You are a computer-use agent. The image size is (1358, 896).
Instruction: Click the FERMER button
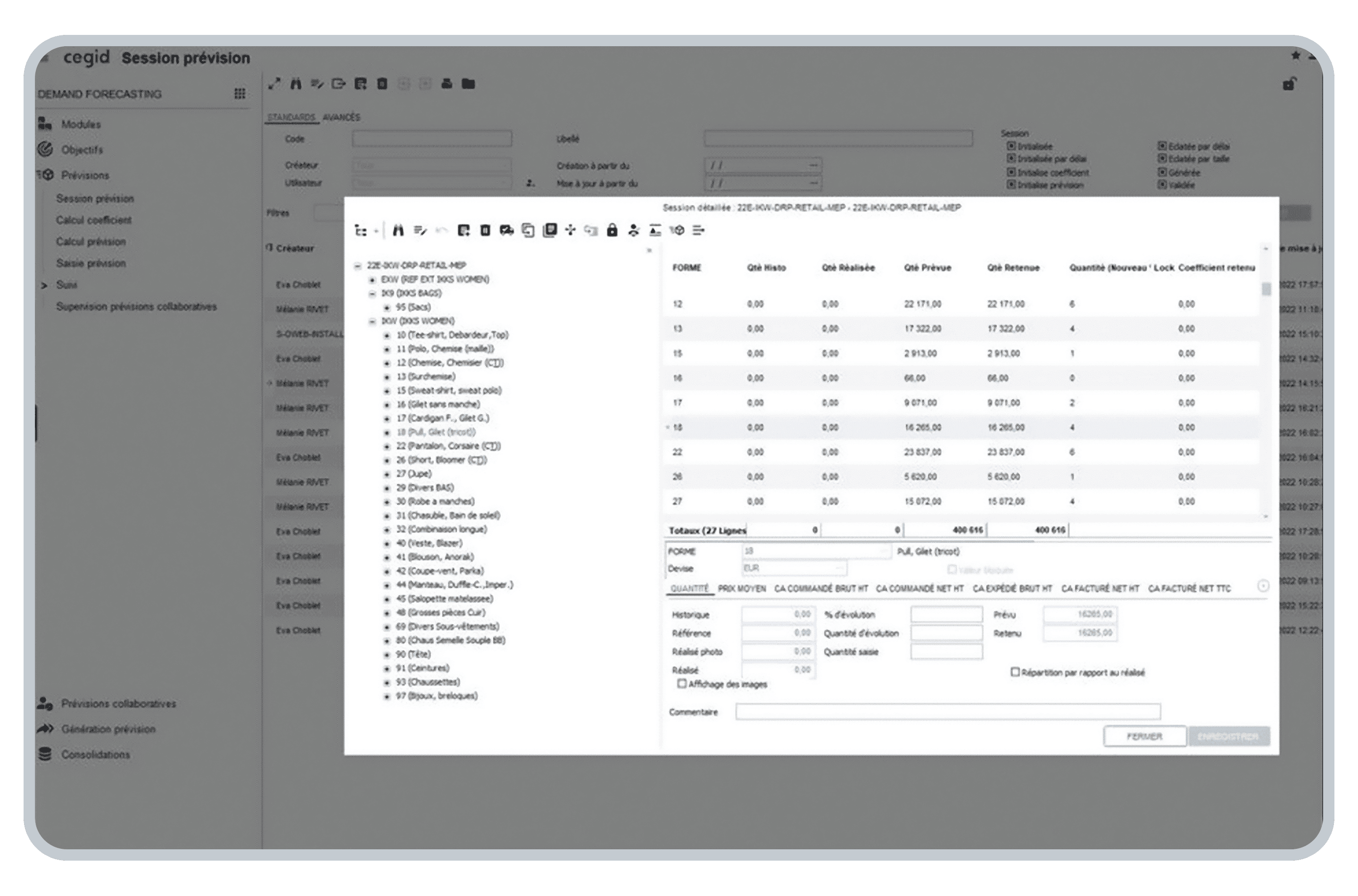1144,737
